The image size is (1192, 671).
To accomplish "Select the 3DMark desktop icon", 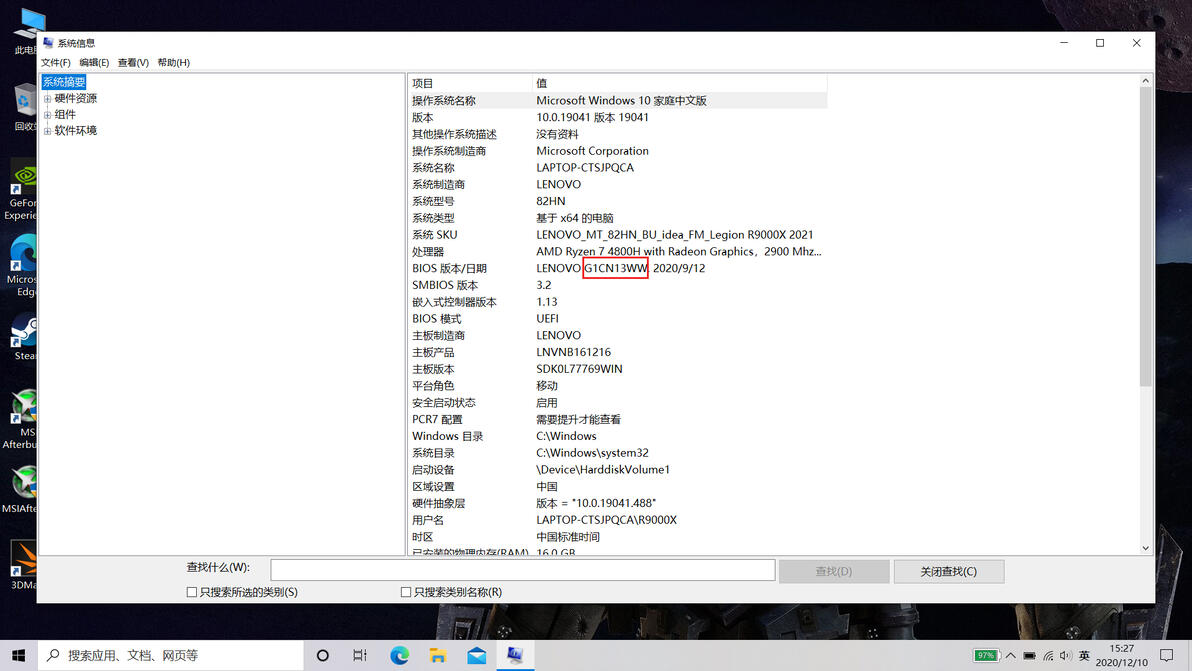I will click(x=23, y=565).
